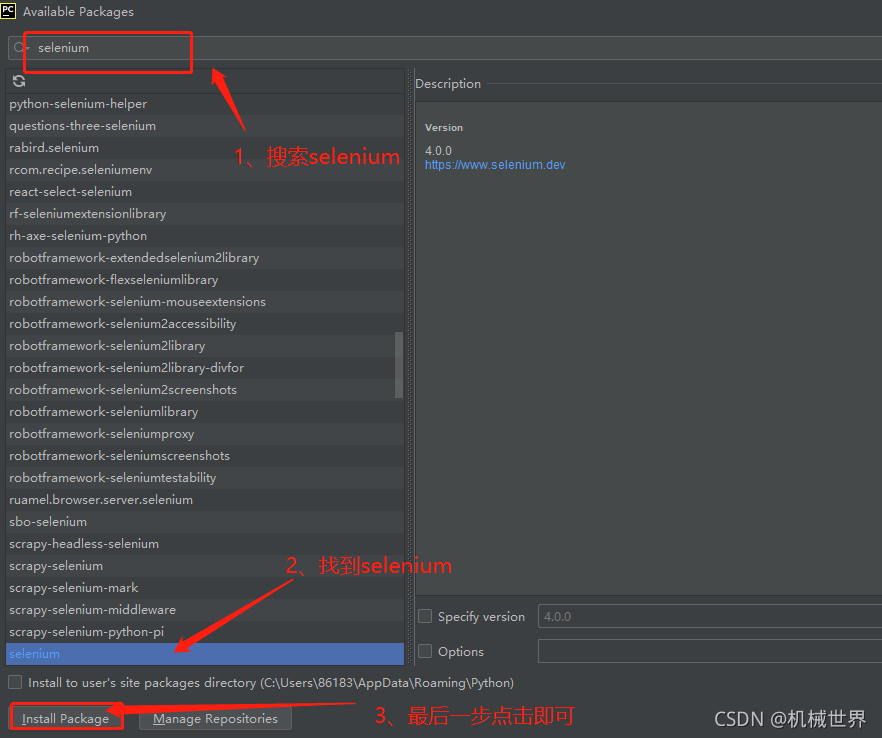Select robotframework-seleniumscreenshots package
This screenshot has height=738, width=882.
[x=205, y=456]
